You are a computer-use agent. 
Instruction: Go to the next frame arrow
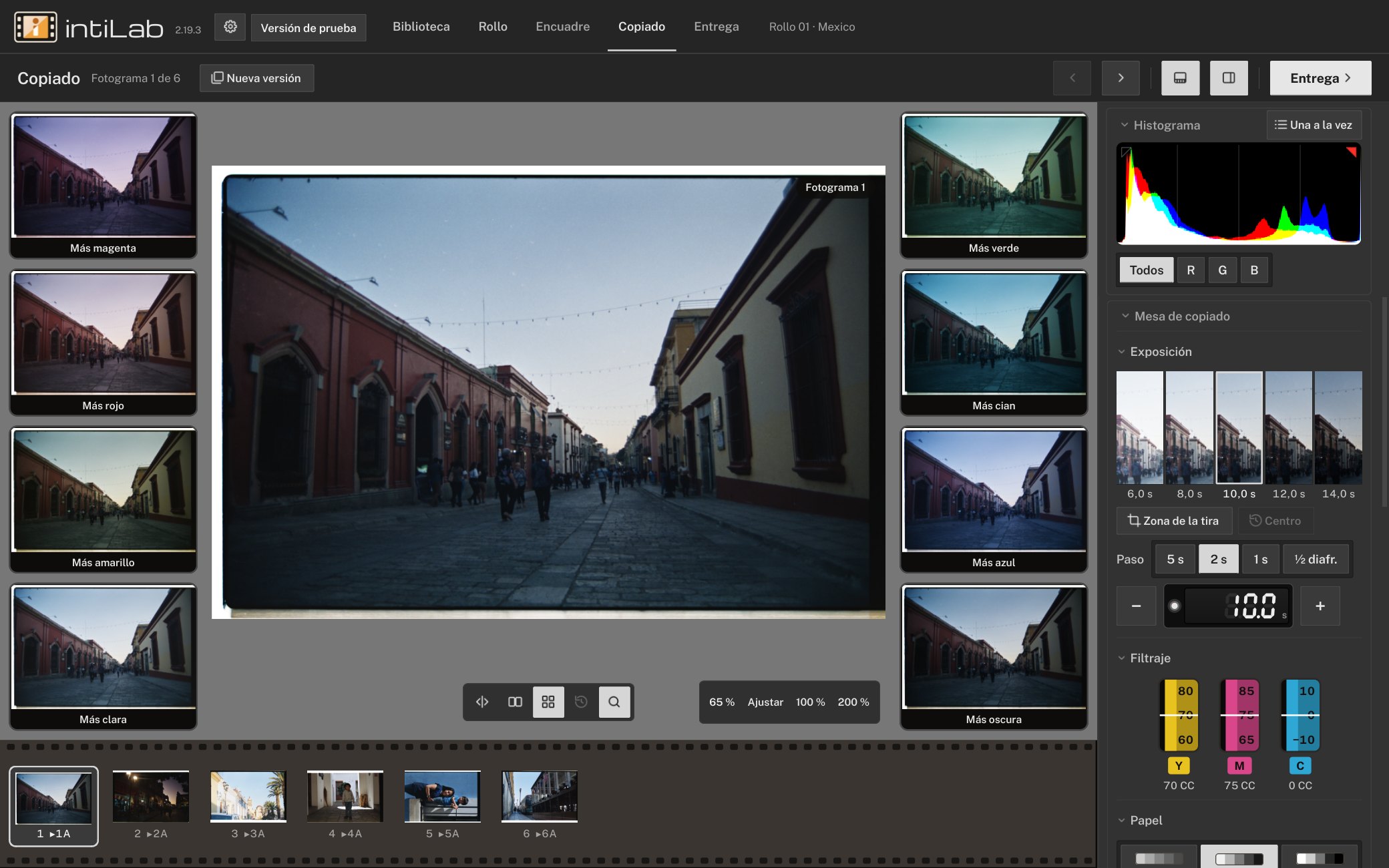coord(1121,78)
